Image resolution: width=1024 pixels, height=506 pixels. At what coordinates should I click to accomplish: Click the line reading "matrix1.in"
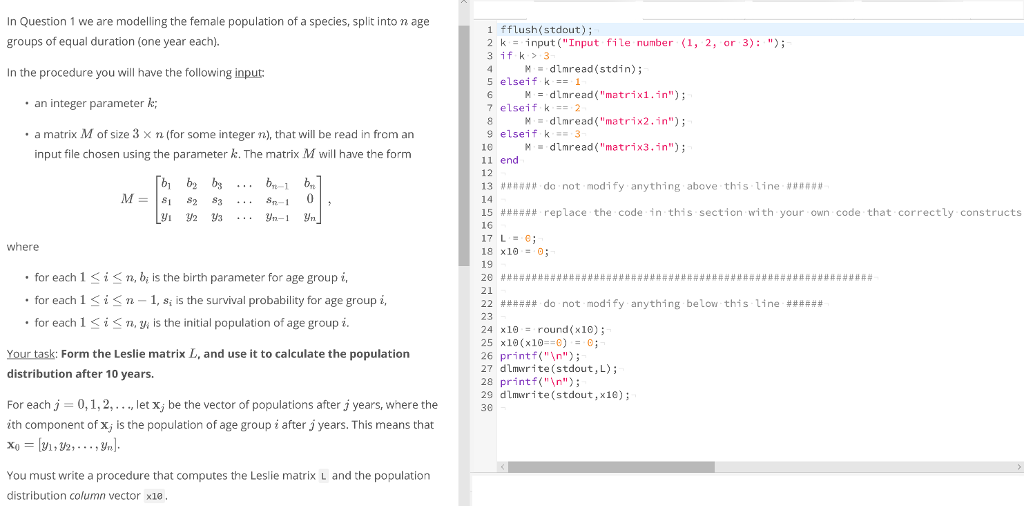tap(606, 95)
